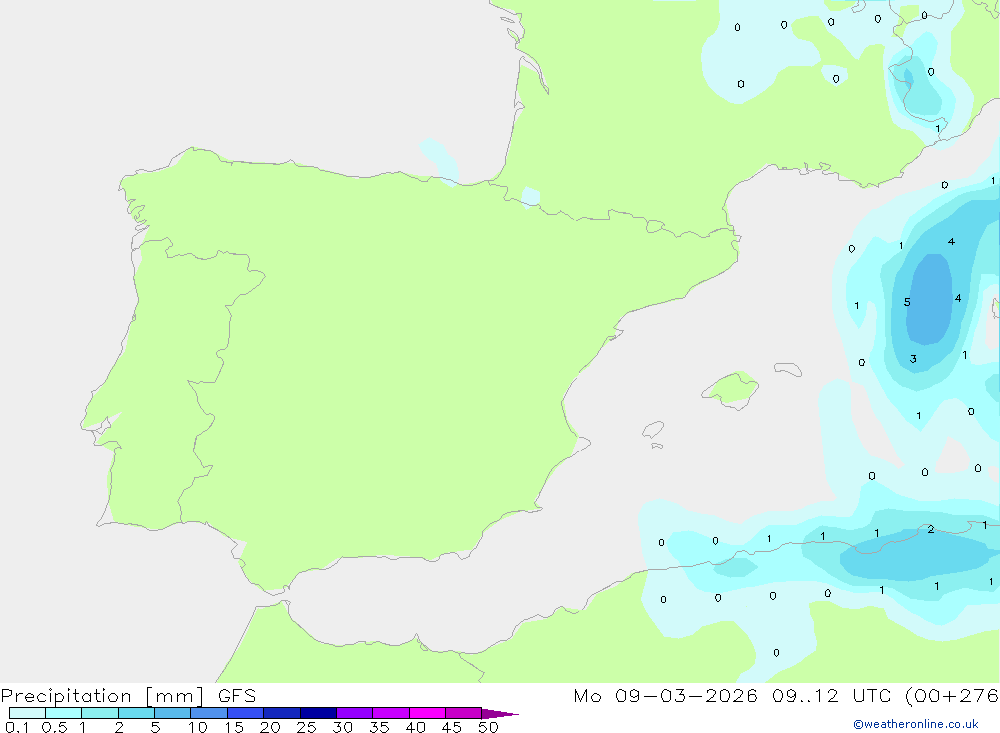This screenshot has height=733, width=1000.
Task: Pick the 40–45 mm magenta legend swatch
Action: click(427, 713)
